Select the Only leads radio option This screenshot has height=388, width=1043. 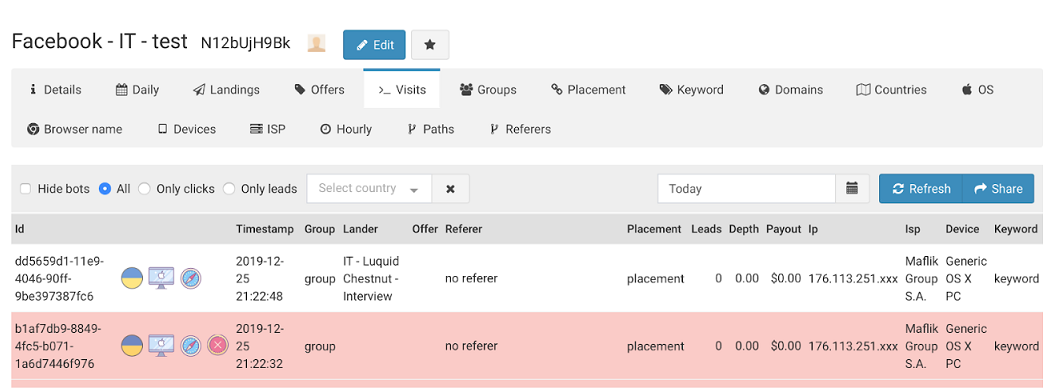pyautogui.click(x=229, y=188)
